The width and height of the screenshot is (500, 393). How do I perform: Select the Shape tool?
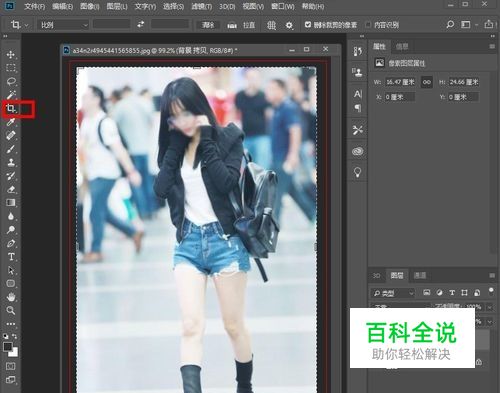11,283
